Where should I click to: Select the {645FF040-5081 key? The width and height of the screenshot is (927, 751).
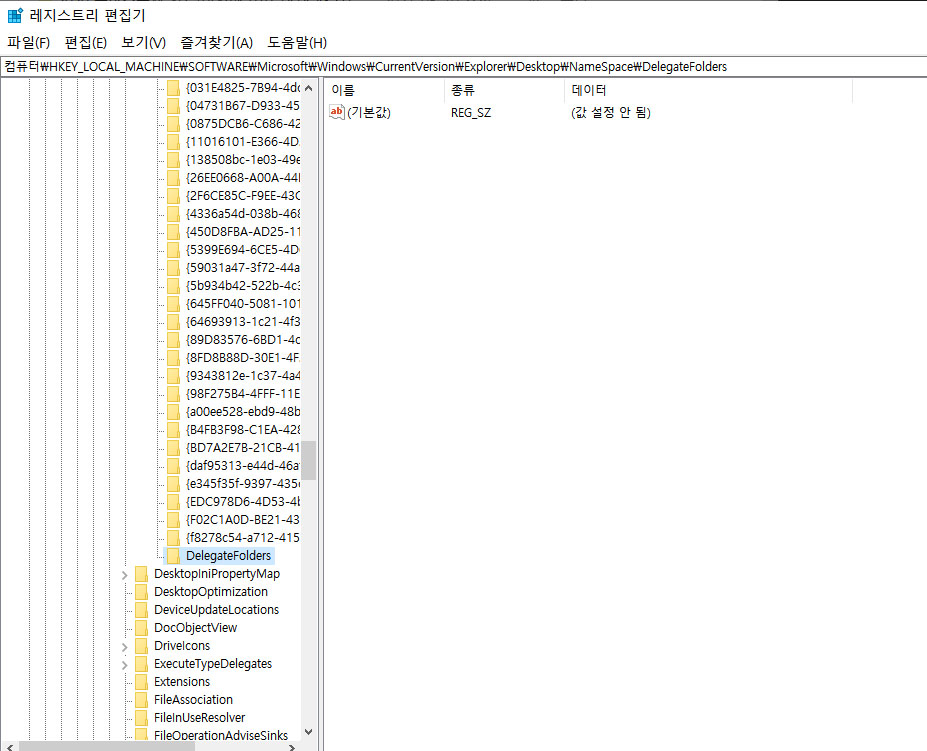click(243, 303)
